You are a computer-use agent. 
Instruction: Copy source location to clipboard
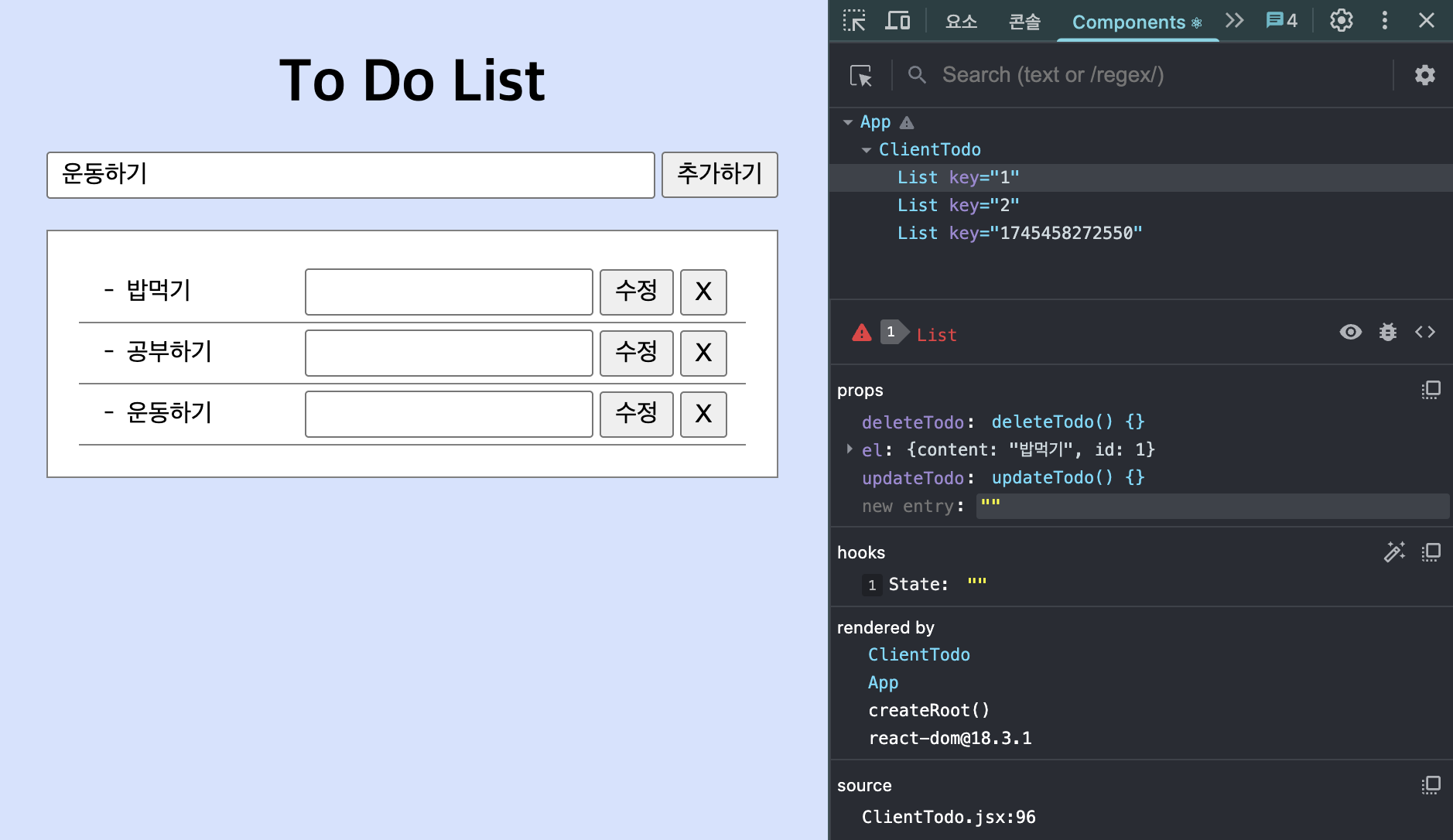1431,785
